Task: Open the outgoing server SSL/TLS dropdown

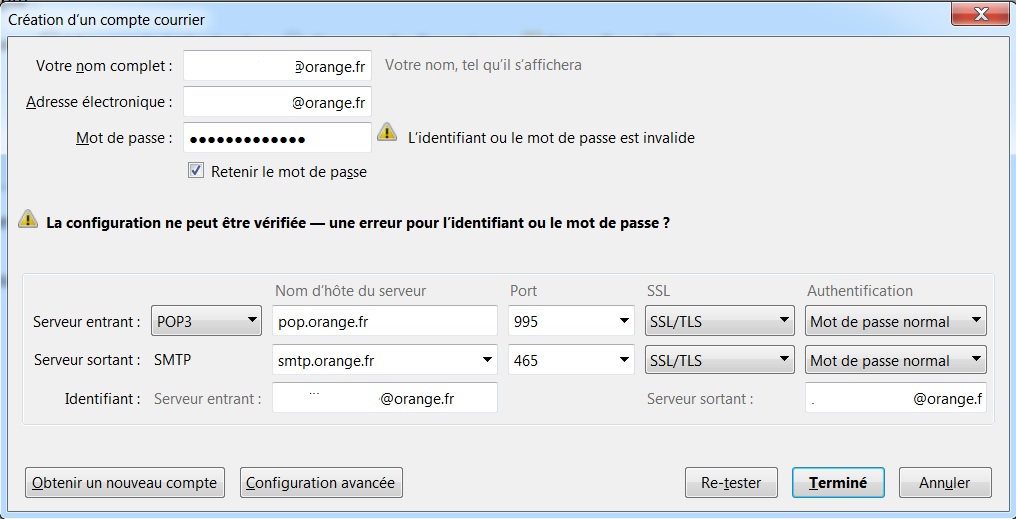Action: point(719,360)
